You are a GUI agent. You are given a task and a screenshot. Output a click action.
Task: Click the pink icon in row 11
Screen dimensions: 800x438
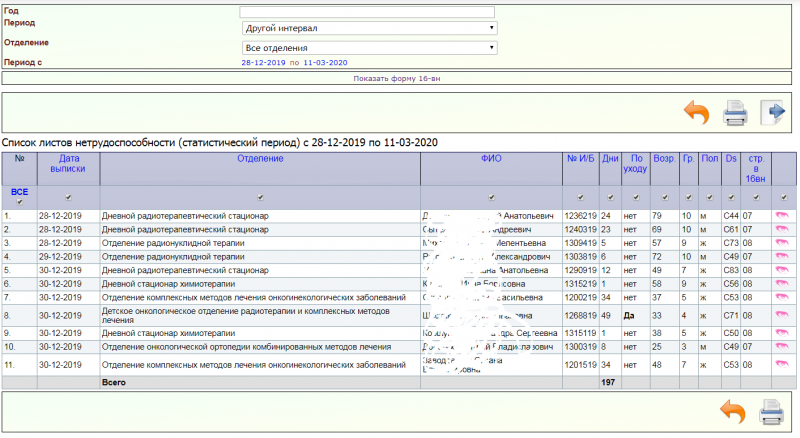click(x=781, y=365)
